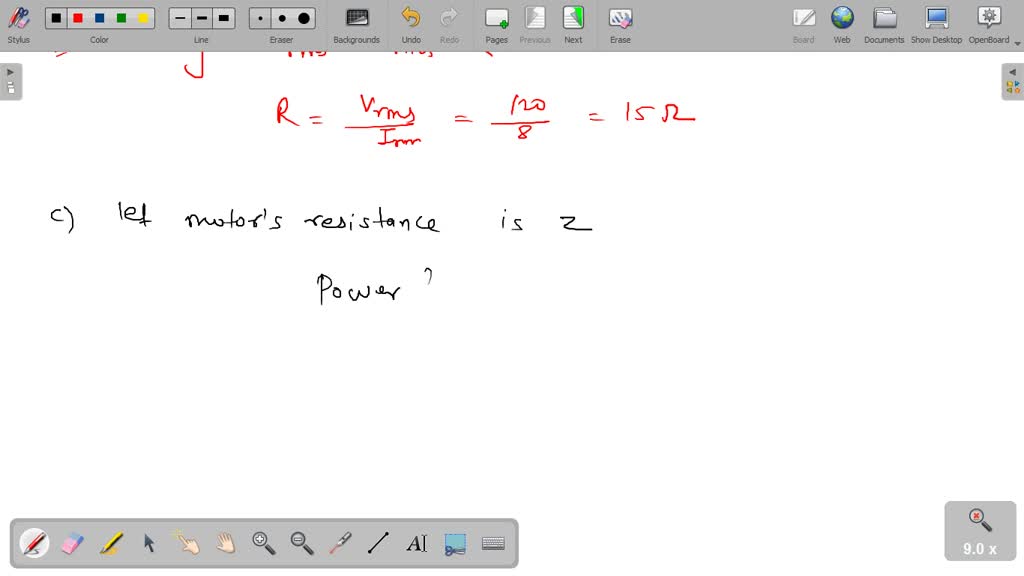1024x576 pixels.
Task: Select the Pen tool in stylus palette
Action: pyautogui.click(x=34, y=543)
